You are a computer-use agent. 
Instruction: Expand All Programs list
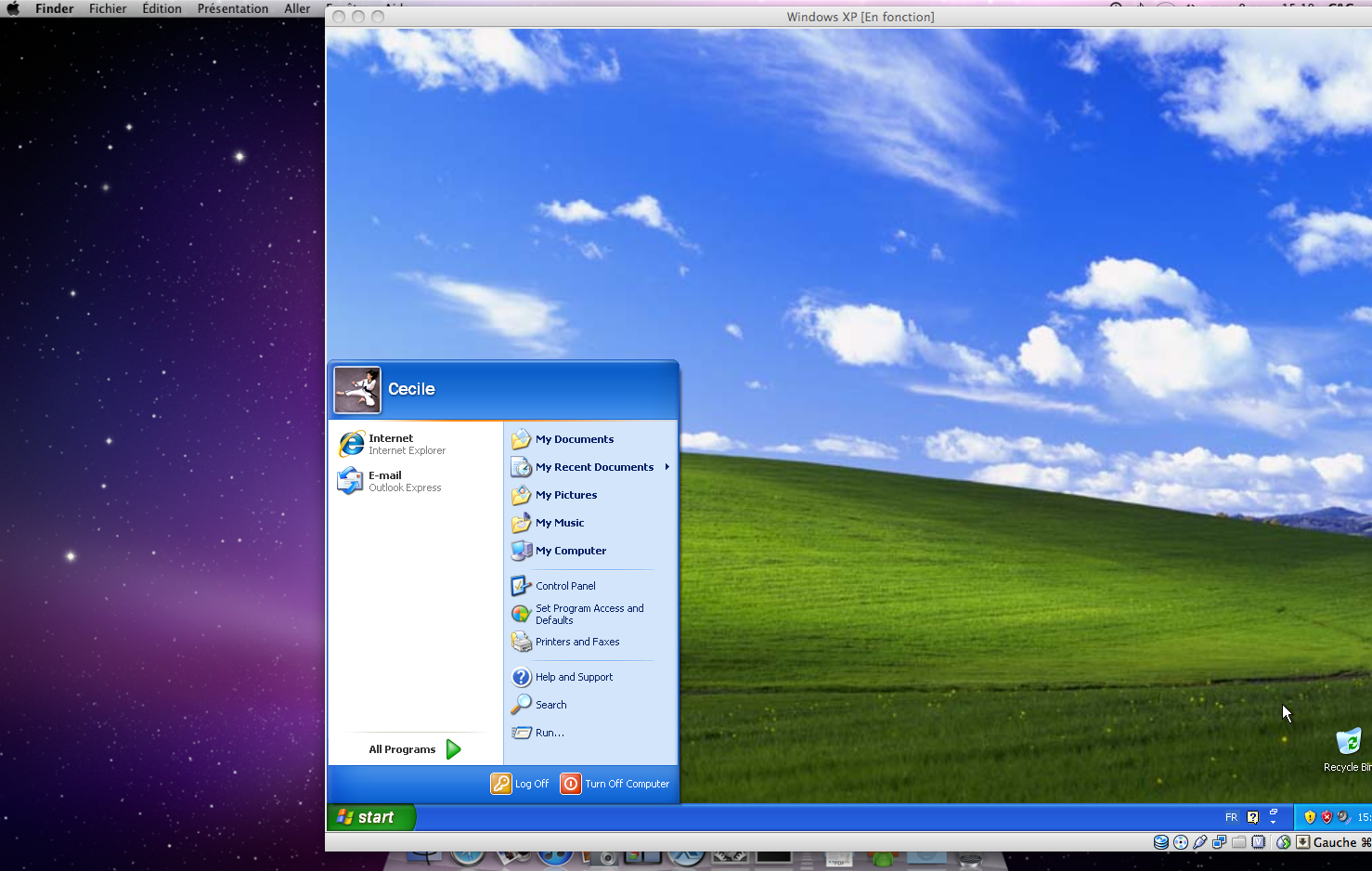(414, 749)
